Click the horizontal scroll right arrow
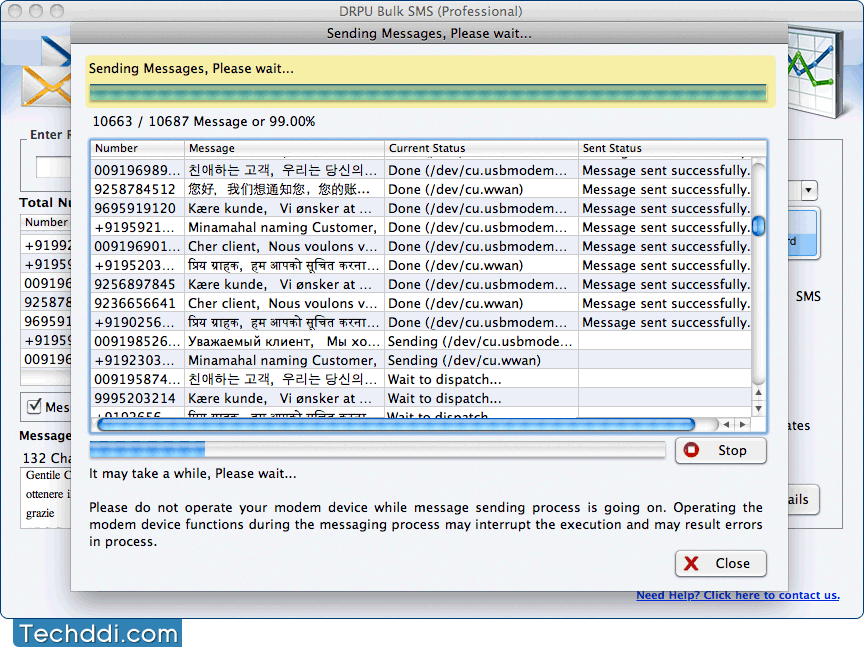 [x=743, y=424]
